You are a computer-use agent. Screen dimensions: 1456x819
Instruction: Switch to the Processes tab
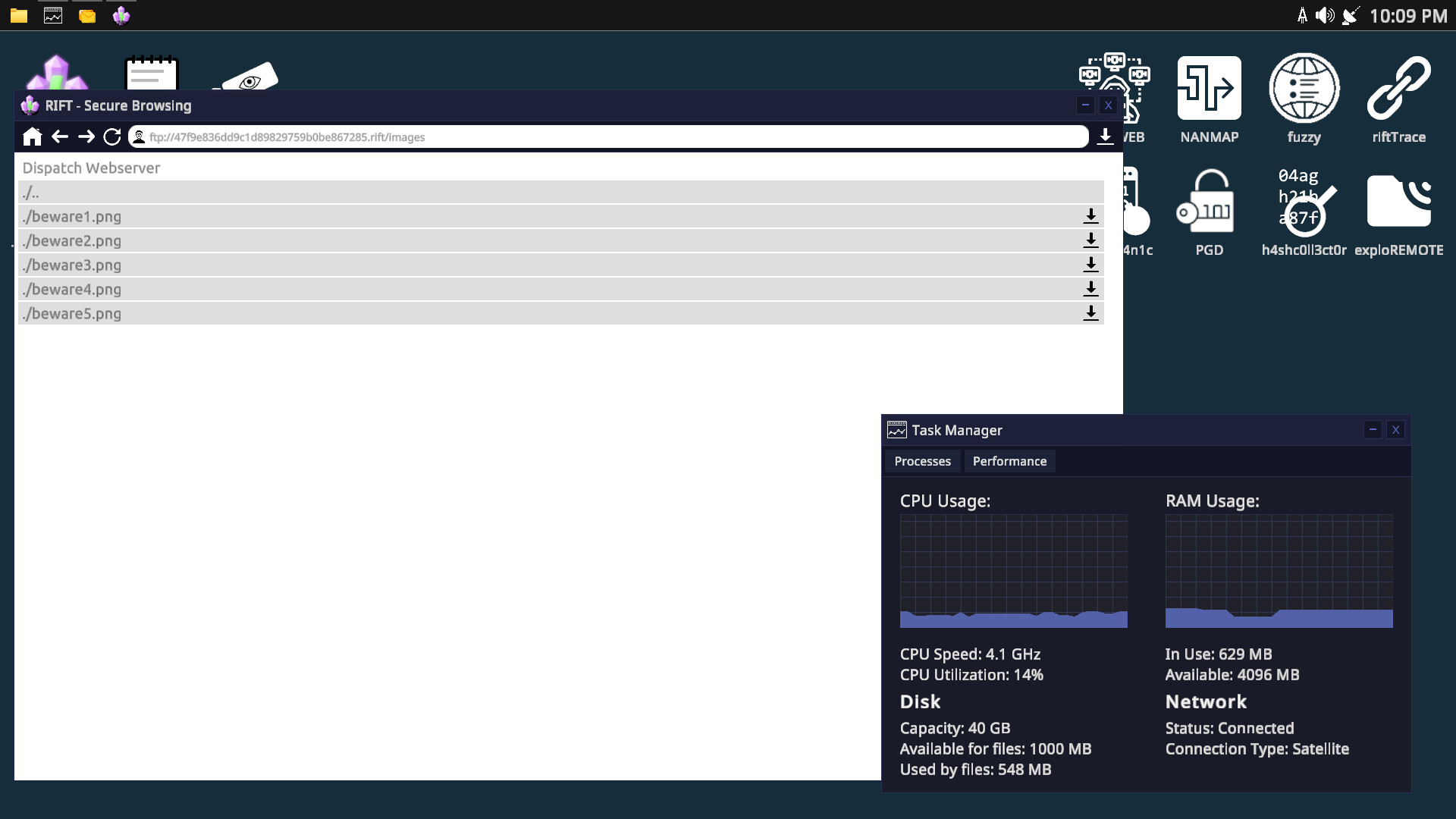pos(922,461)
